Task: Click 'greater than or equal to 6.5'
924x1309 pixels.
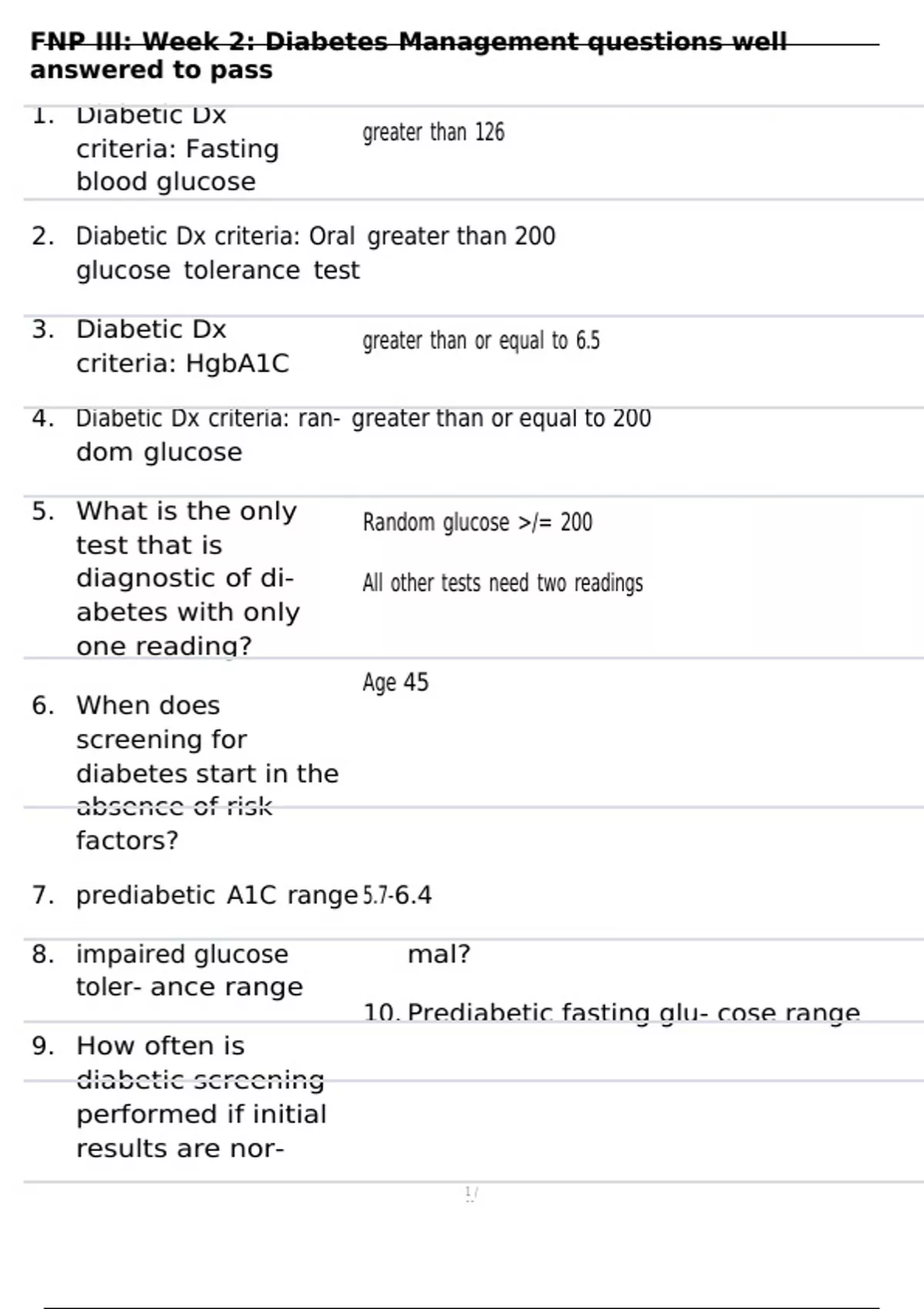Action: [x=481, y=340]
